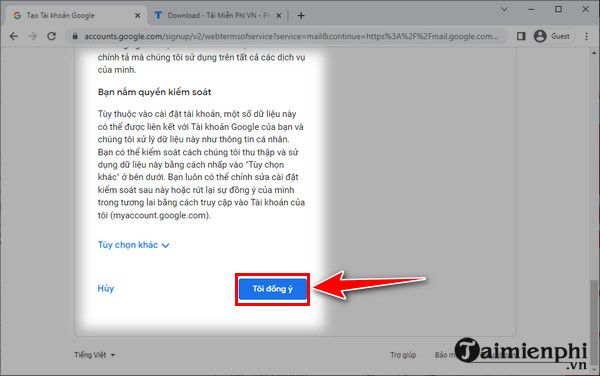Viewport: 600px width, 376px height.
Task: Click the address bar URL
Action: [x=291, y=36]
